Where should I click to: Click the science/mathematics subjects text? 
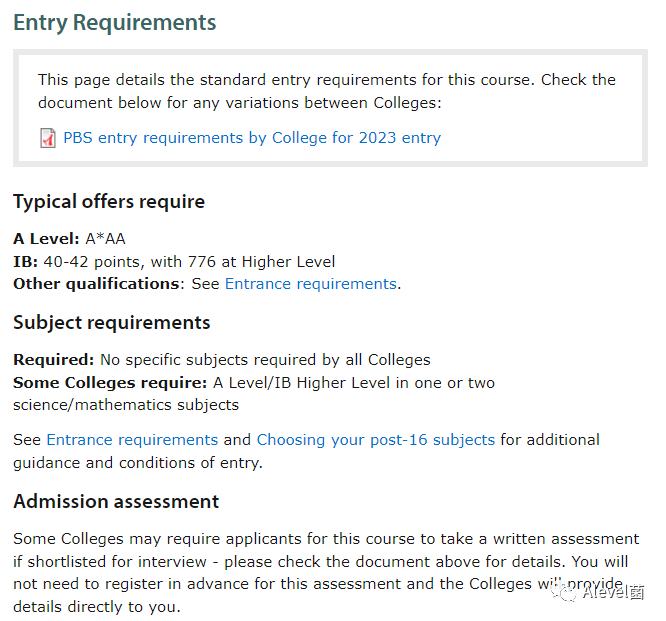pos(126,405)
